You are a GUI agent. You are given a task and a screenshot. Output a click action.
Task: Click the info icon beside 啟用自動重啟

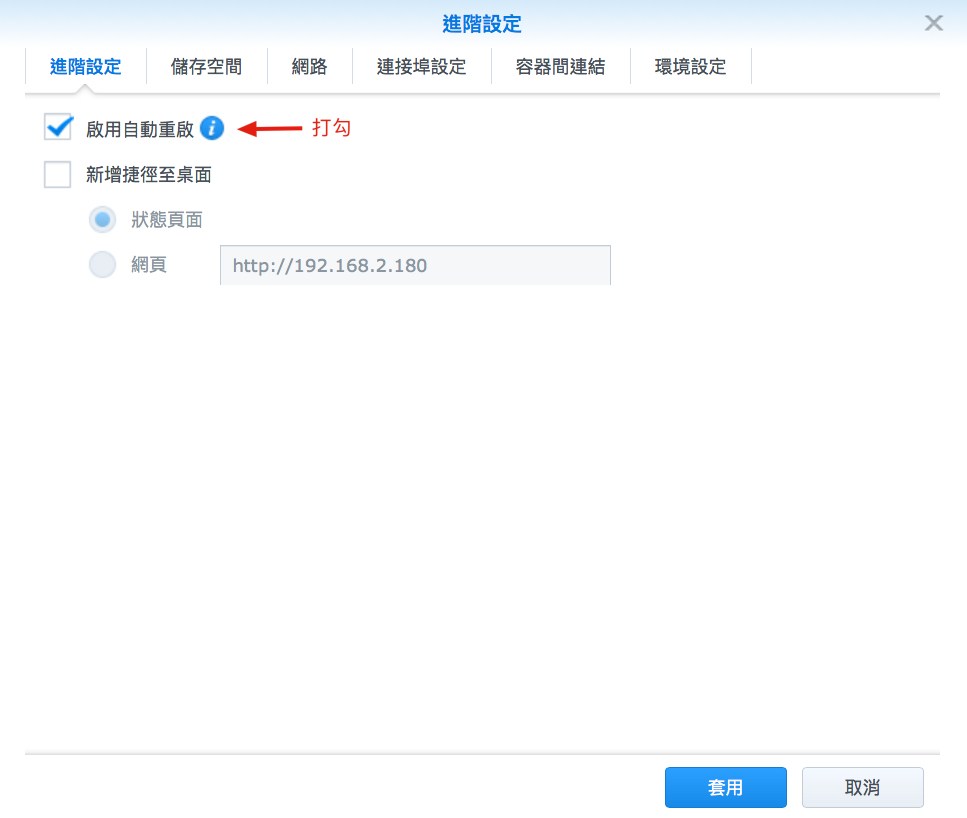click(211, 128)
